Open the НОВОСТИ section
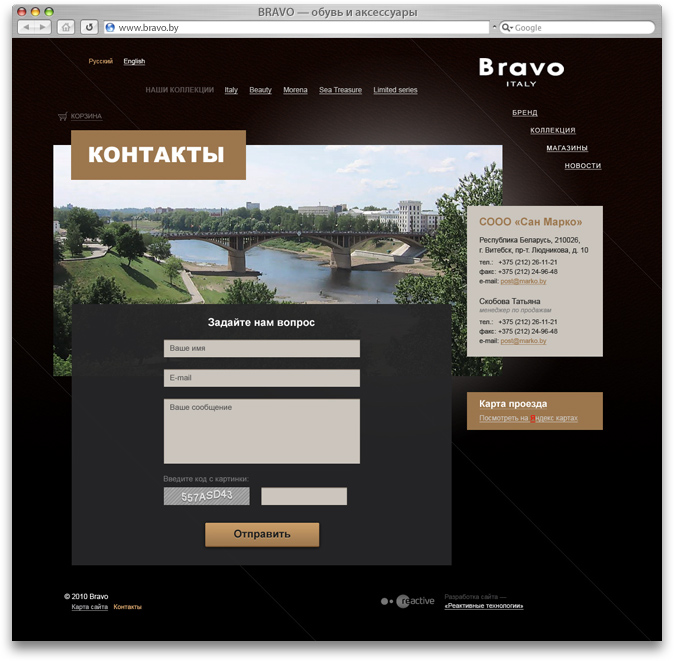 point(583,165)
